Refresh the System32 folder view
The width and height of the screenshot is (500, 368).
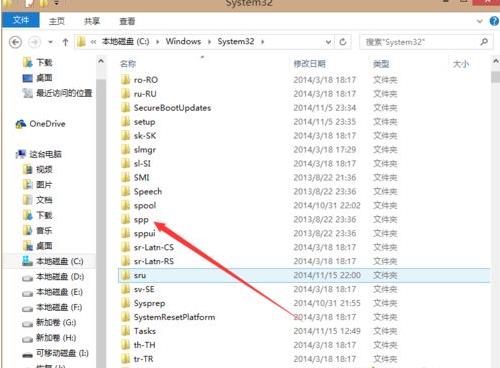coord(343,42)
